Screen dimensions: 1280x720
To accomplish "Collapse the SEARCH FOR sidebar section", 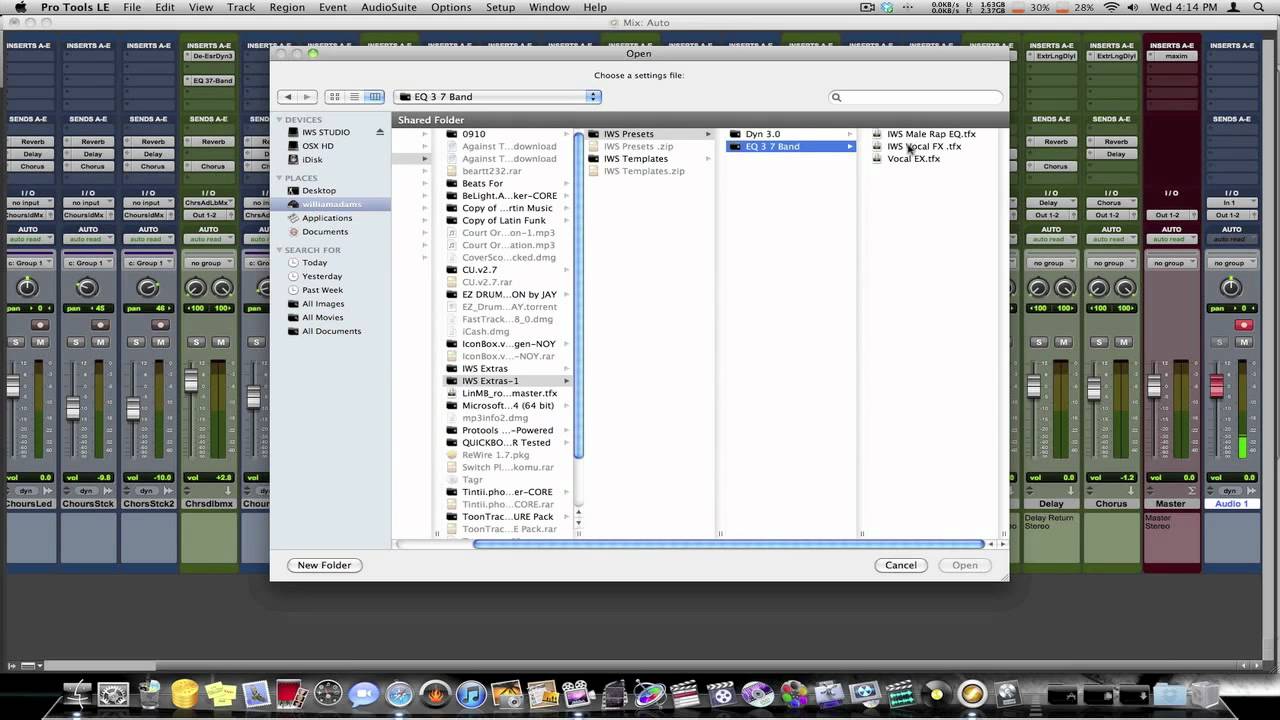I will pyautogui.click(x=280, y=250).
